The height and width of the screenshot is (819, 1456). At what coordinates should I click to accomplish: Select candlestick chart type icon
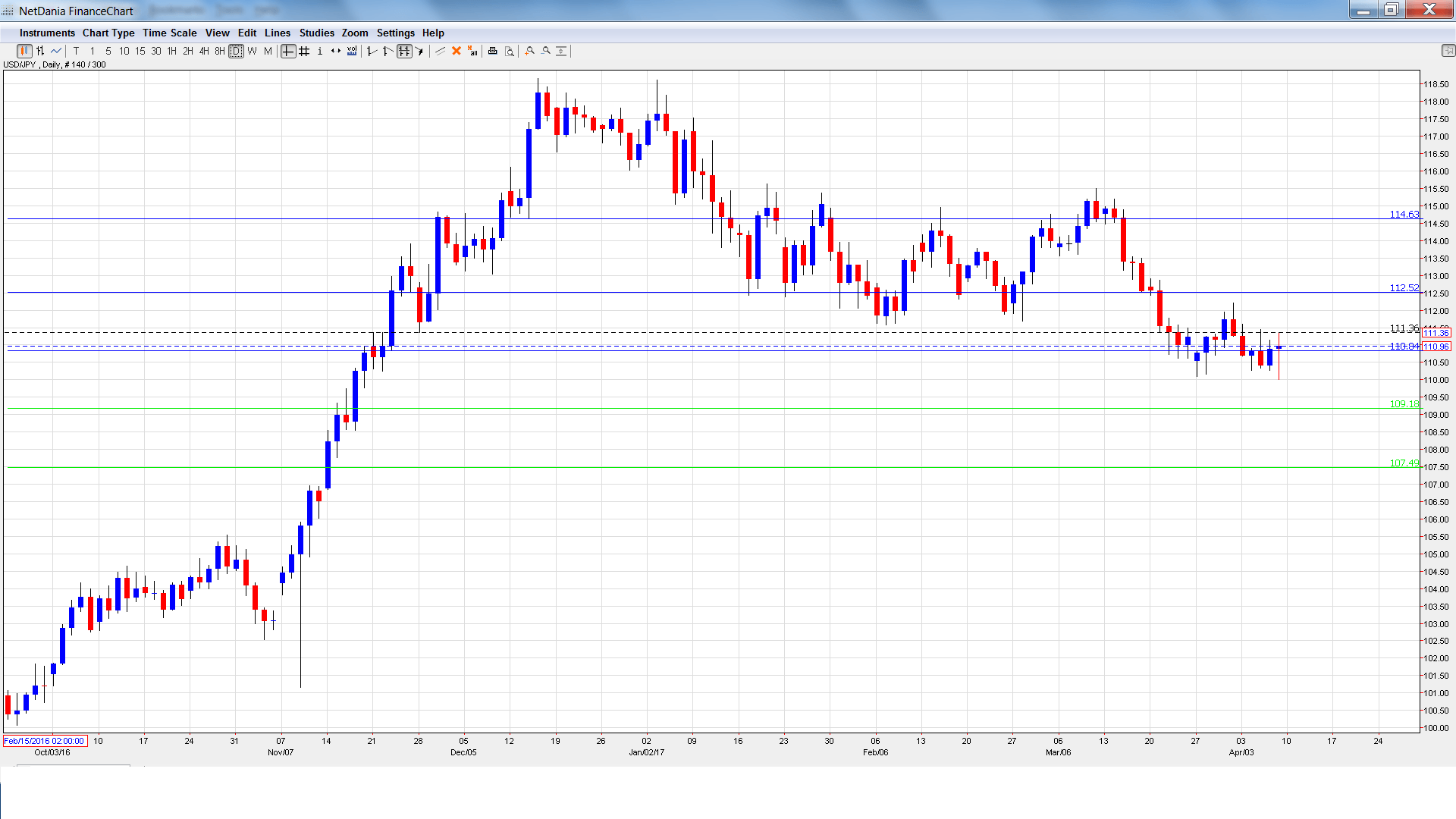(x=24, y=51)
